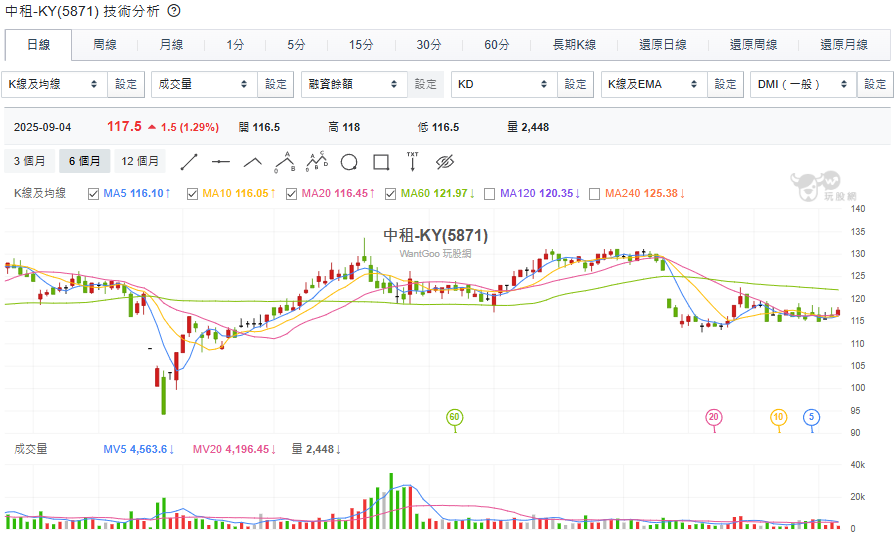The image size is (896, 536).
Task: Expand the KD indicator dropdown
Action: coord(504,85)
